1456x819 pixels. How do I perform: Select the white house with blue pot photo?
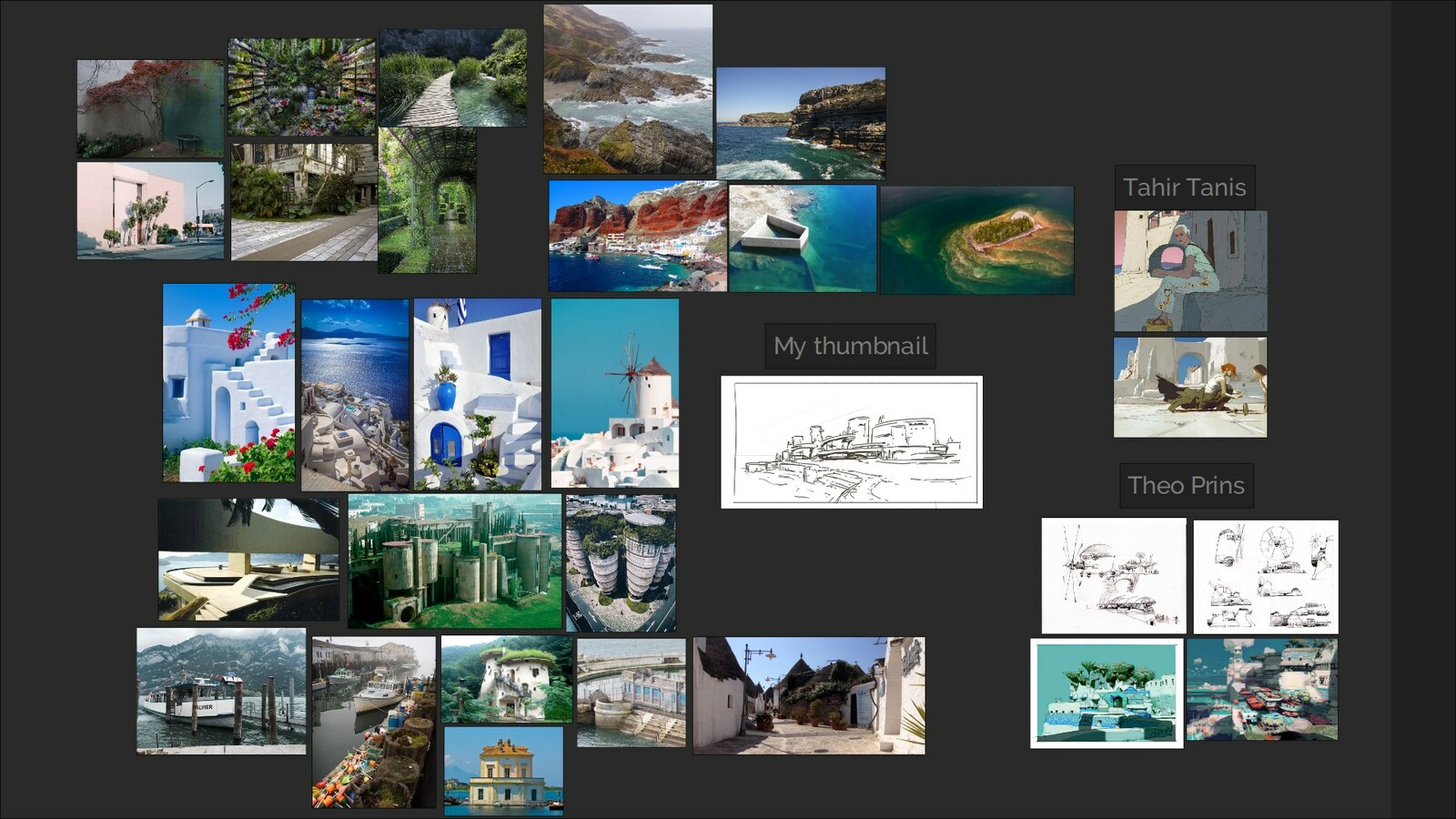[478, 395]
